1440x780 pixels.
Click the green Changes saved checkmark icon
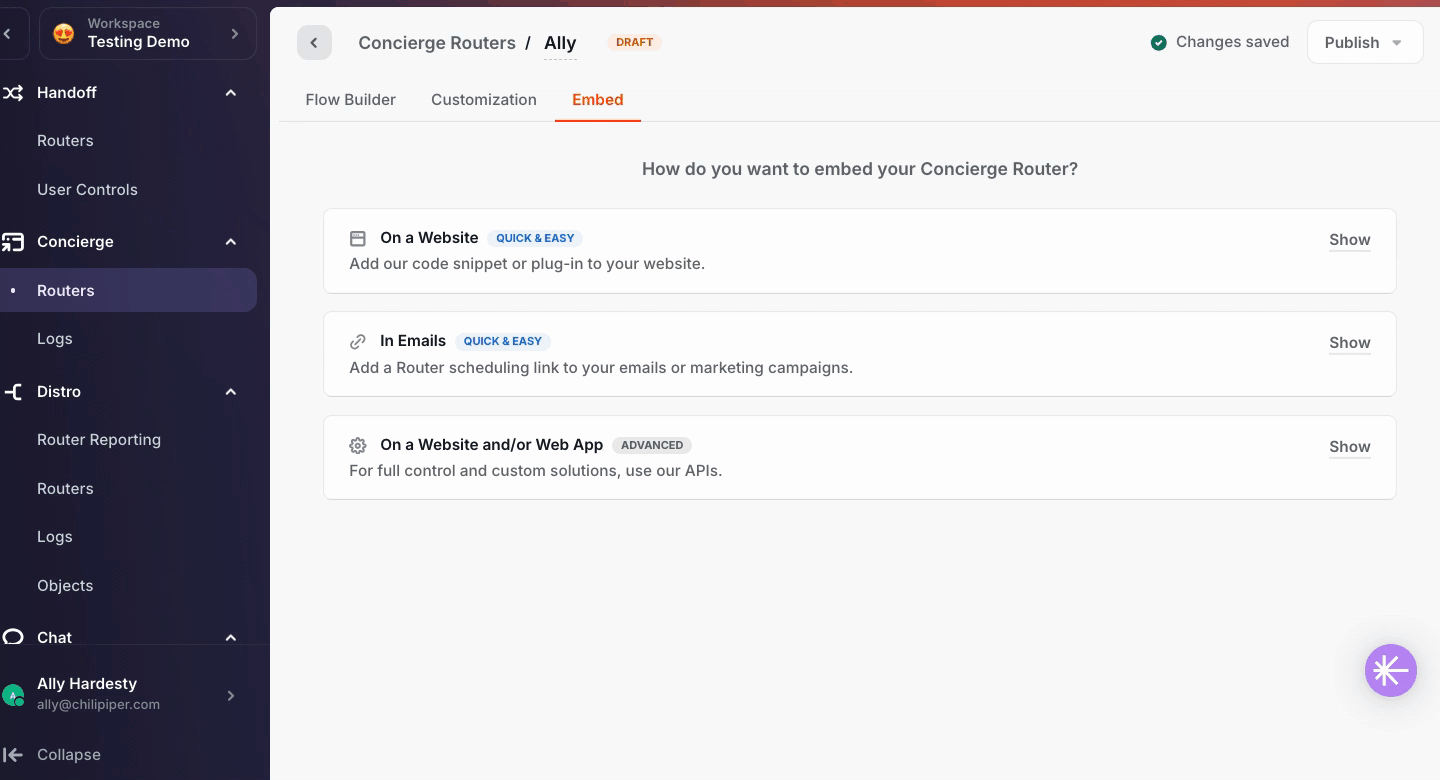(1159, 43)
